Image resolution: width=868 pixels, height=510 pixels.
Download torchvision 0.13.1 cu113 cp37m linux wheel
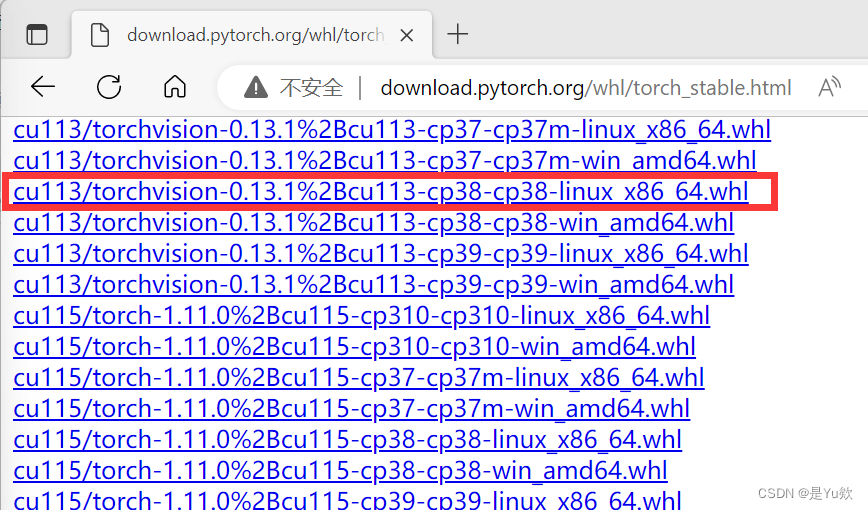tap(392, 130)
